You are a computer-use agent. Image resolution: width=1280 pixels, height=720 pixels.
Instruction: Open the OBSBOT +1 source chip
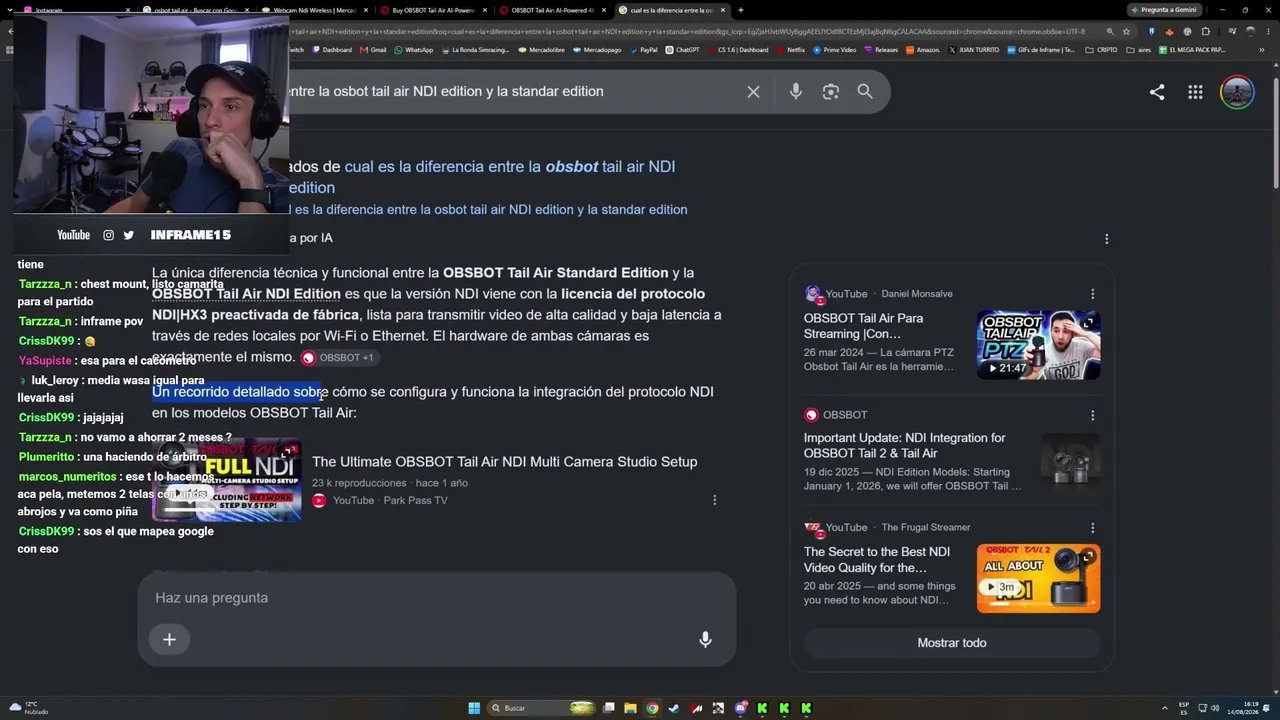[339, 358]
